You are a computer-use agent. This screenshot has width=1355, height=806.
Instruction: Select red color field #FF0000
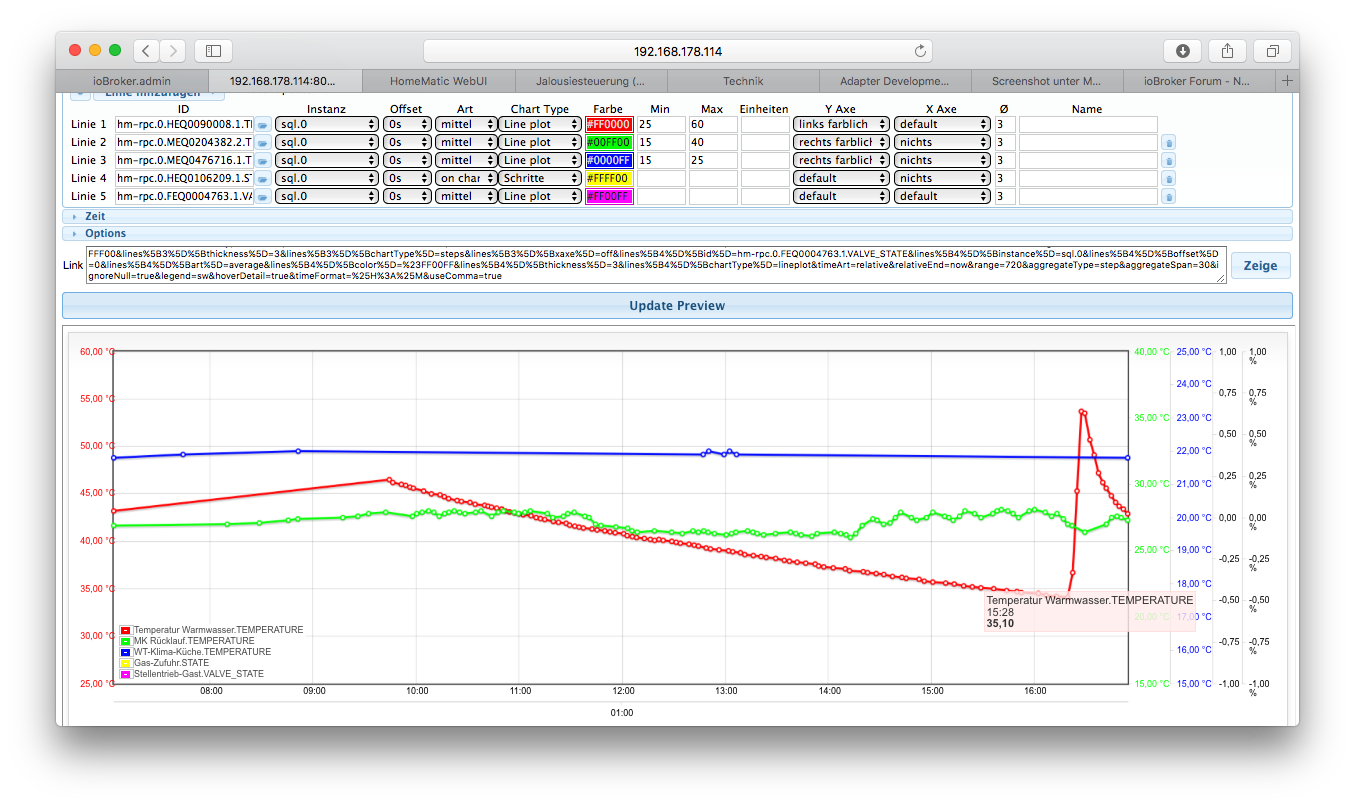tap(609, 124)
